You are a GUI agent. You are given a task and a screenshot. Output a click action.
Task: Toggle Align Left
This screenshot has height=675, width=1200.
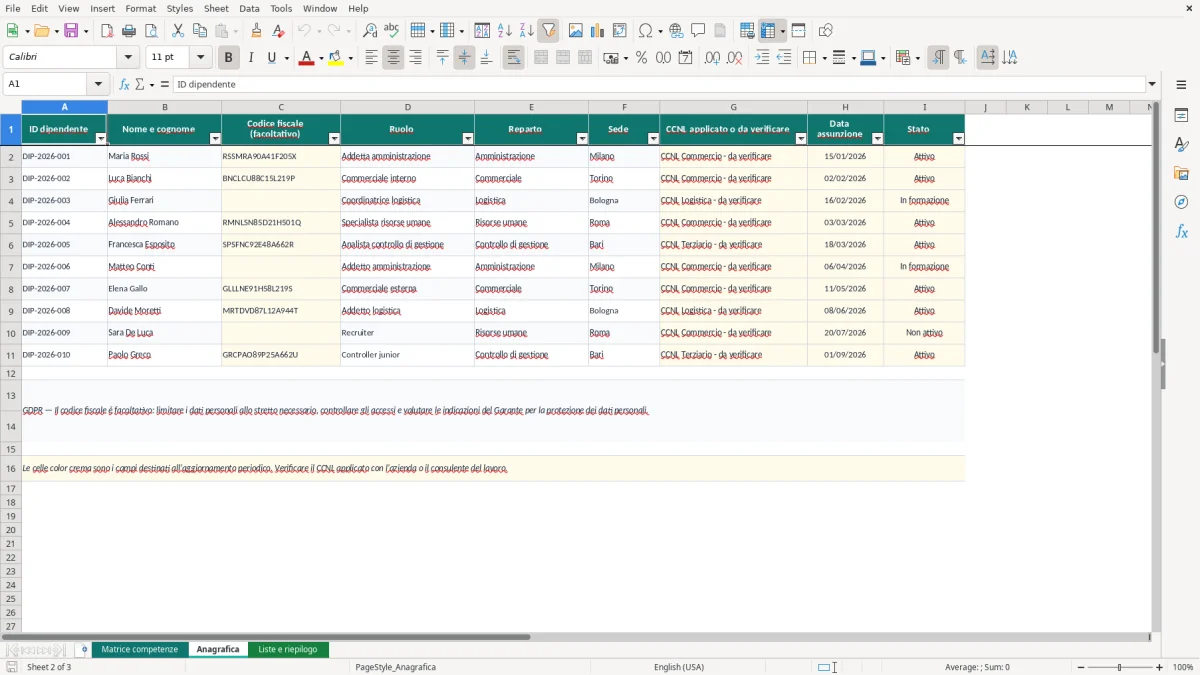(x=371, y=58)
